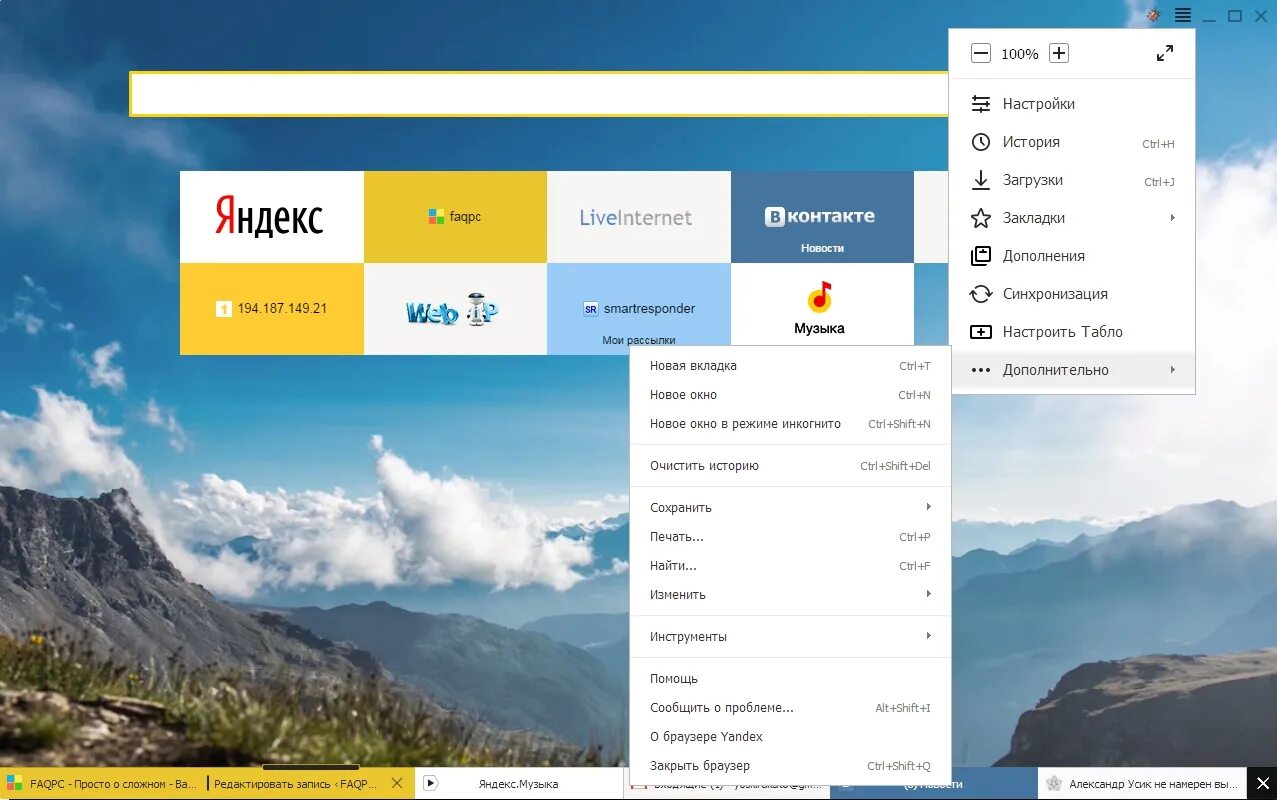
Task: Choose the Печать... entry
Action: pos(790,537)
